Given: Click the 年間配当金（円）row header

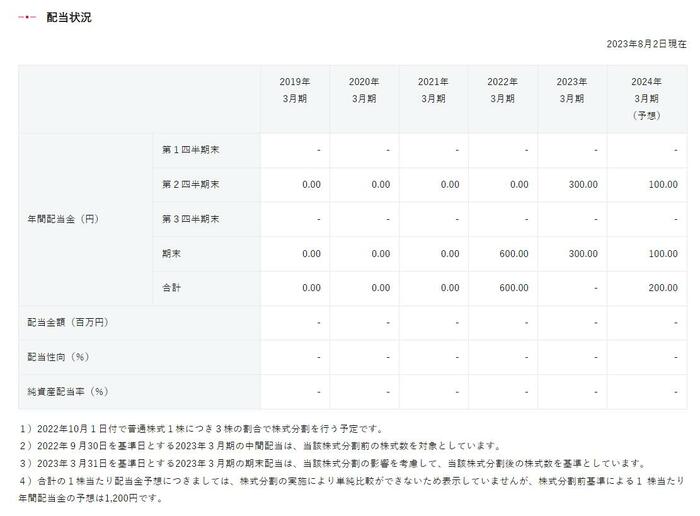Looking at the screenshot, I should (x=63, y=219).
